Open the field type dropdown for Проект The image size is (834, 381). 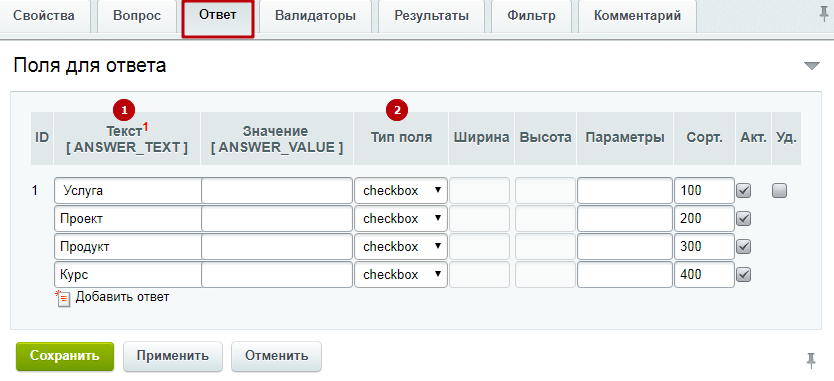(401, 219)
